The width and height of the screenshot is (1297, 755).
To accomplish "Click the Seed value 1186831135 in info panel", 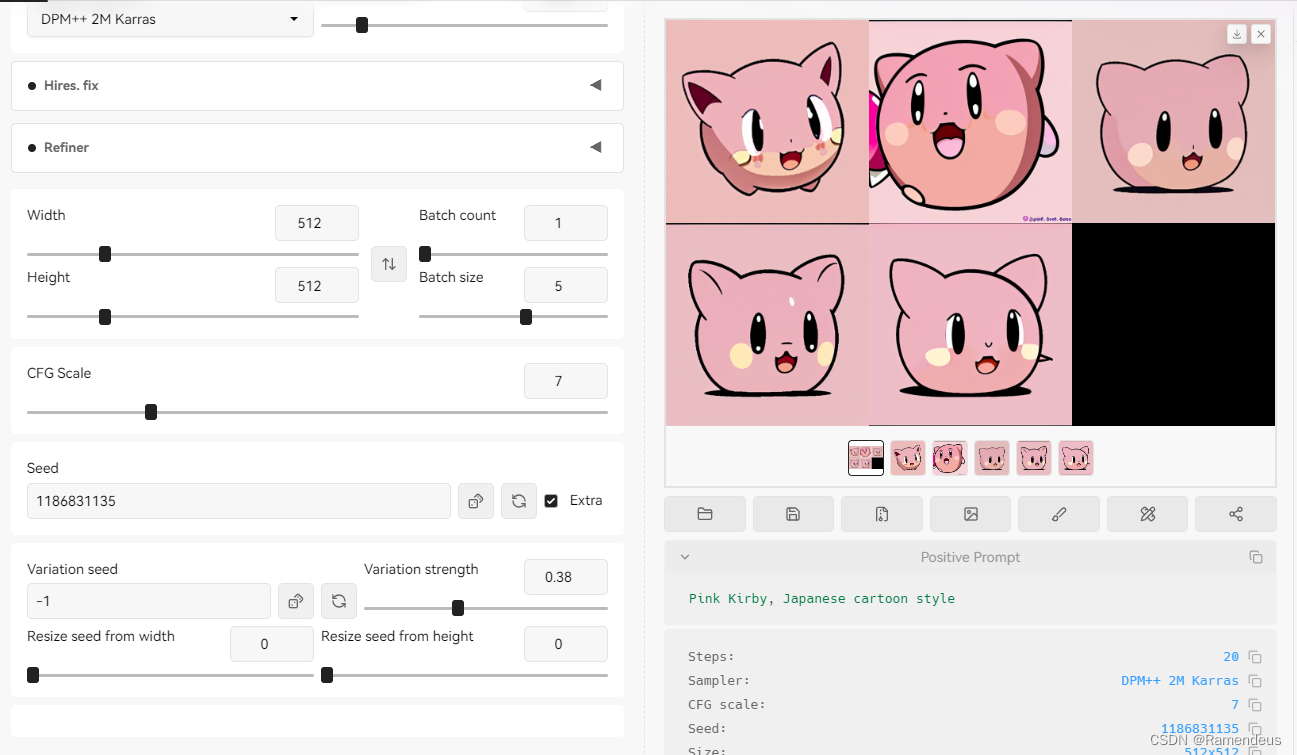I will coord(1200,729).
